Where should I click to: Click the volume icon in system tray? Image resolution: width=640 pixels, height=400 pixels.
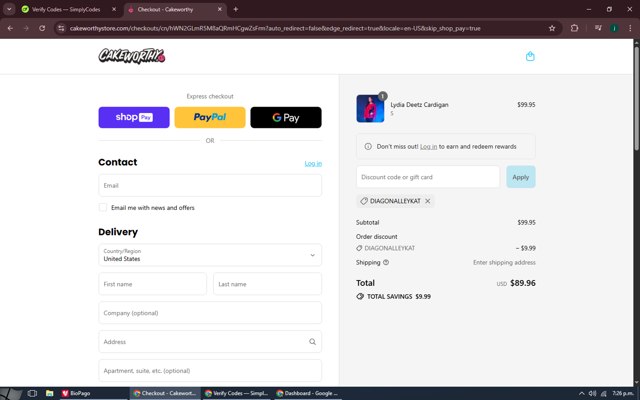(x=592, y=393)
